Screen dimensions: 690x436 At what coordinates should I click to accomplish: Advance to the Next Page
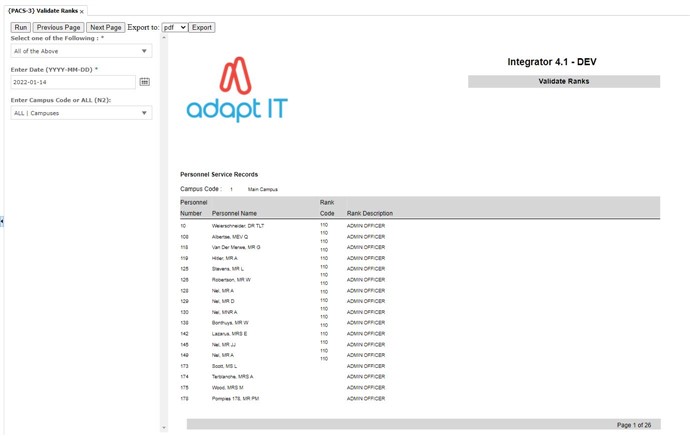coord(105,27)
